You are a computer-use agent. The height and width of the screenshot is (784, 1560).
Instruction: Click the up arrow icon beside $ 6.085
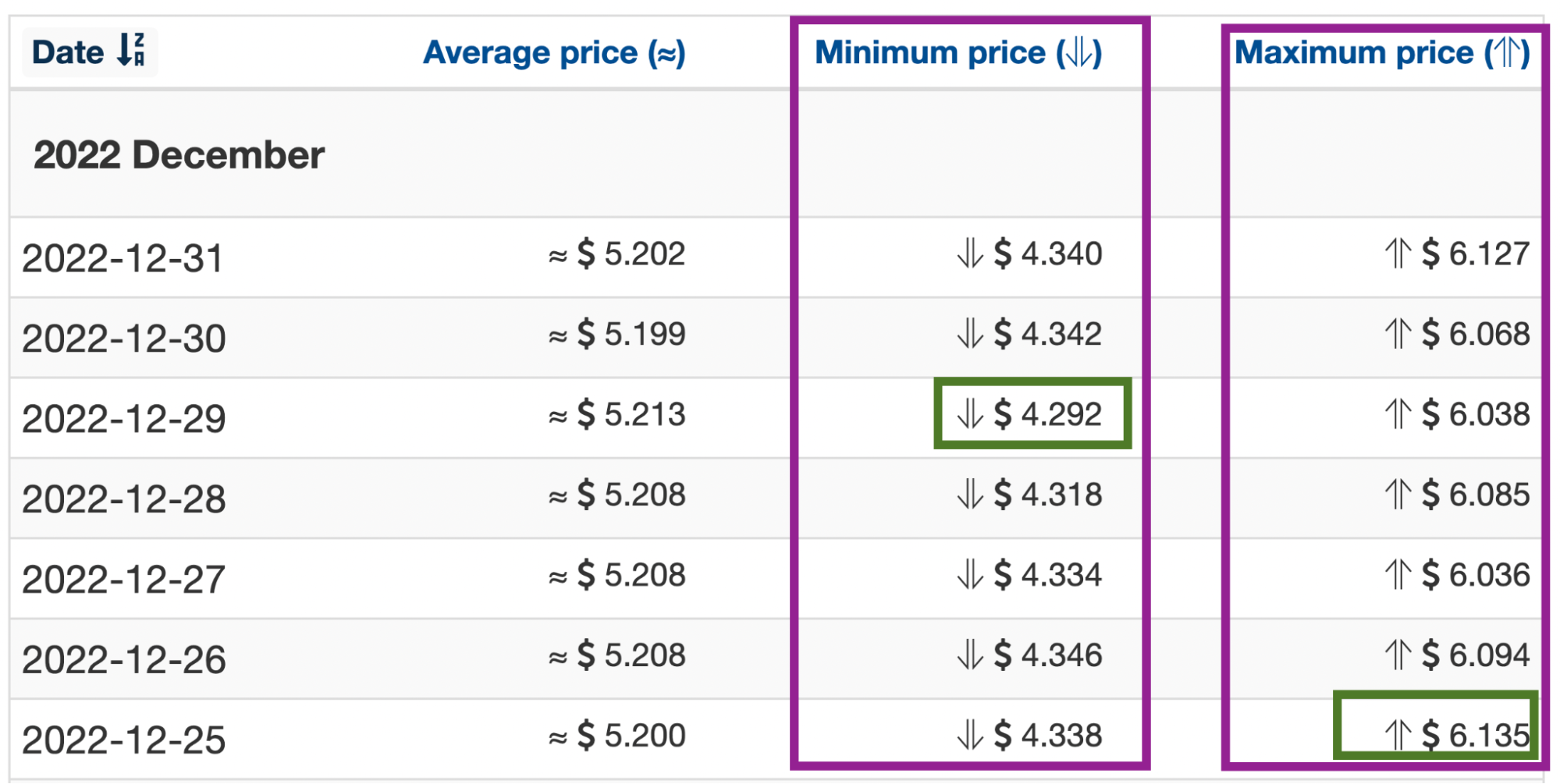[x=1398, y=494]
